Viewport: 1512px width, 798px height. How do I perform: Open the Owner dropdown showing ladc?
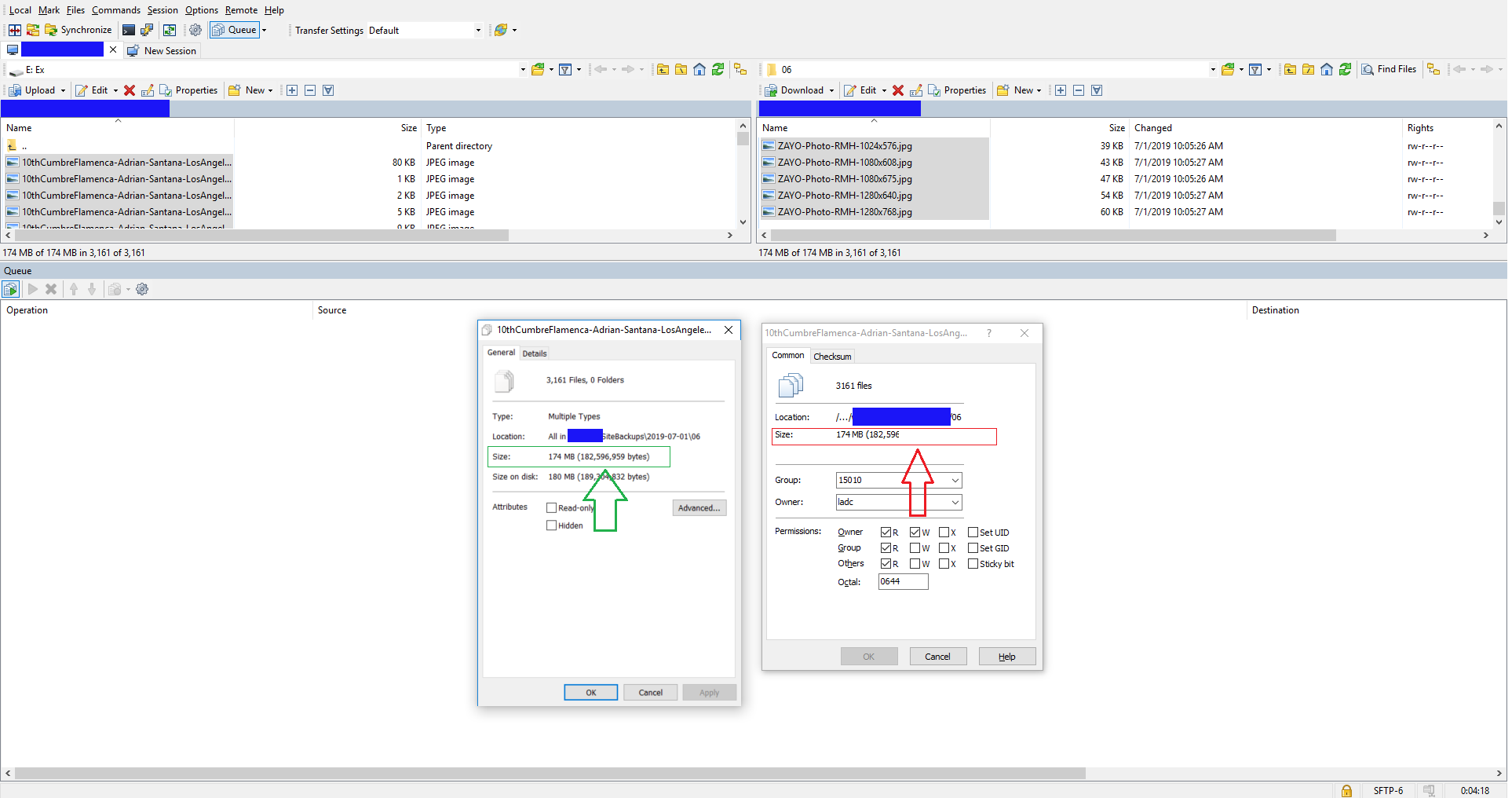[x=955, y=503]
